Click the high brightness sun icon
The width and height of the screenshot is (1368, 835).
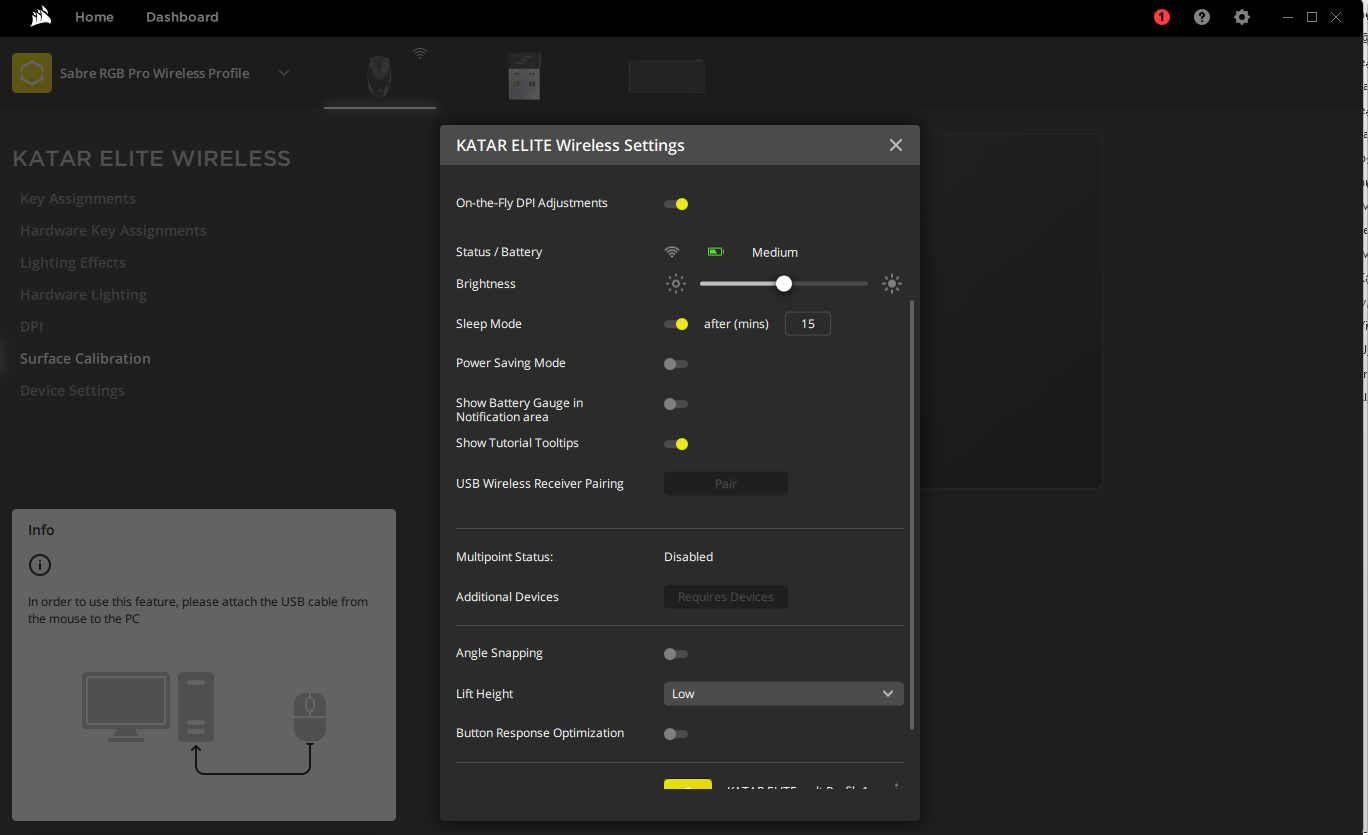click(892, 284)
